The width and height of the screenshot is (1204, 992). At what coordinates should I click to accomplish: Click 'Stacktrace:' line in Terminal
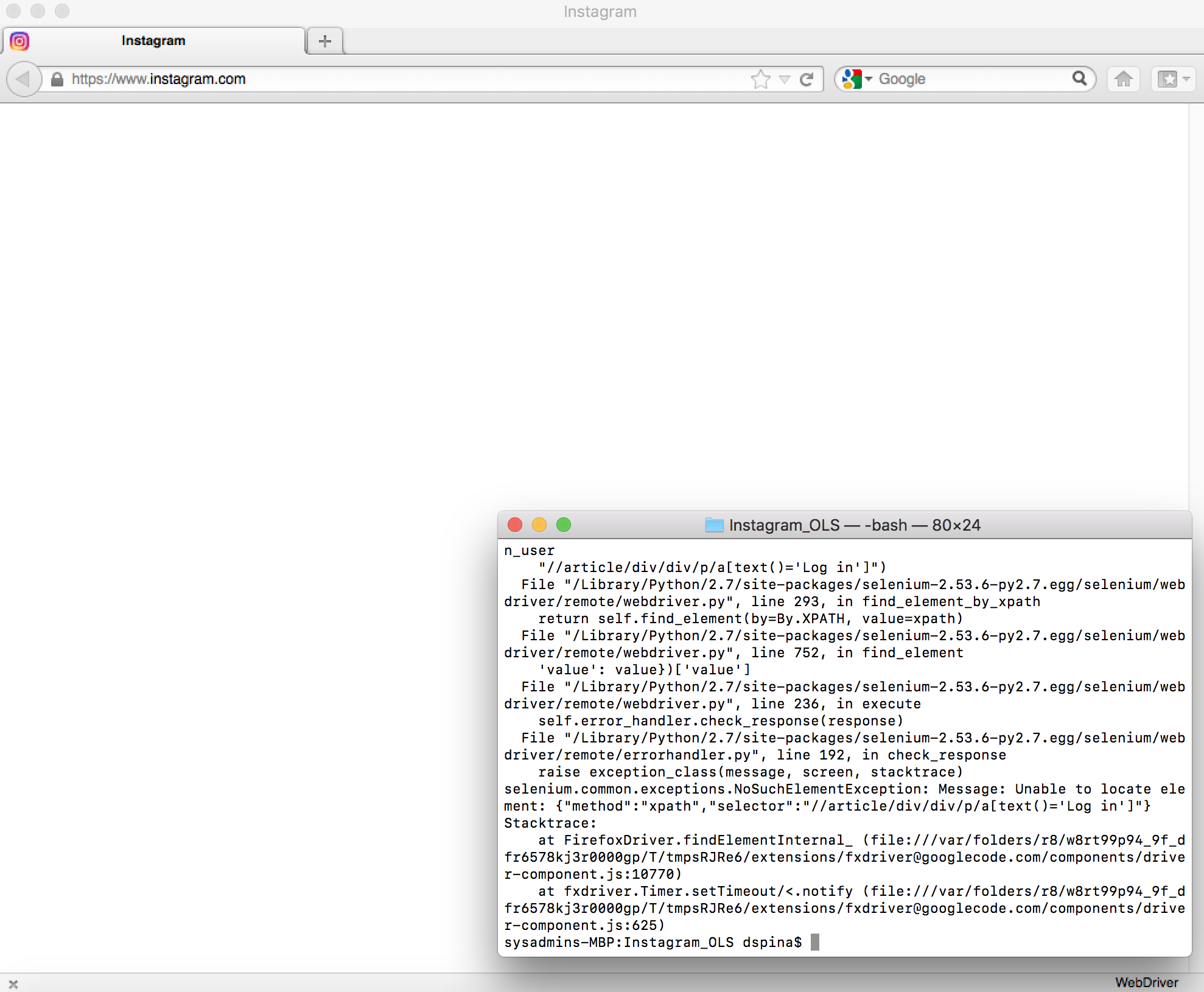pos(550,823)
